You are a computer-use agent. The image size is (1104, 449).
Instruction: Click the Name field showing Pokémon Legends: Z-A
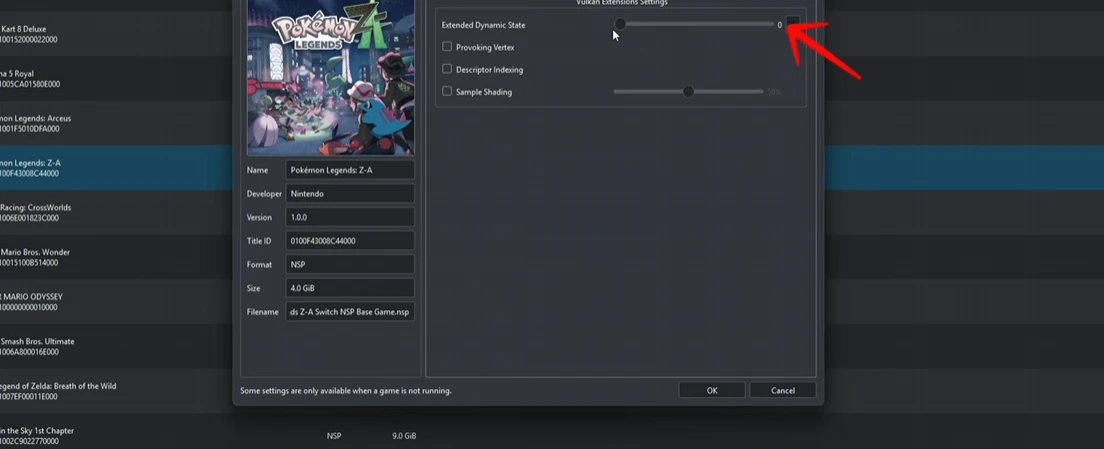(x=350, y=170)
